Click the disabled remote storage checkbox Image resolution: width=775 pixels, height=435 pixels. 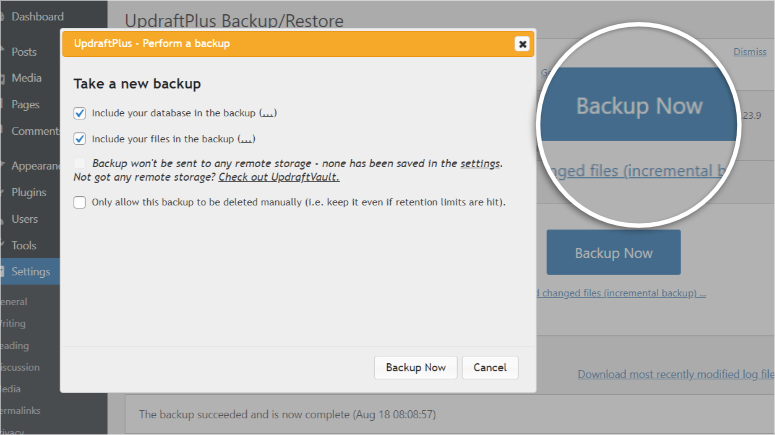[80, 163]
